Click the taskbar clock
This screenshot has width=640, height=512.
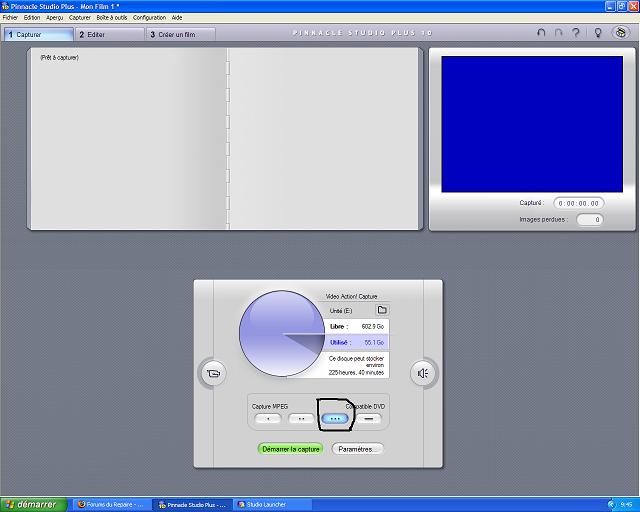627,505
